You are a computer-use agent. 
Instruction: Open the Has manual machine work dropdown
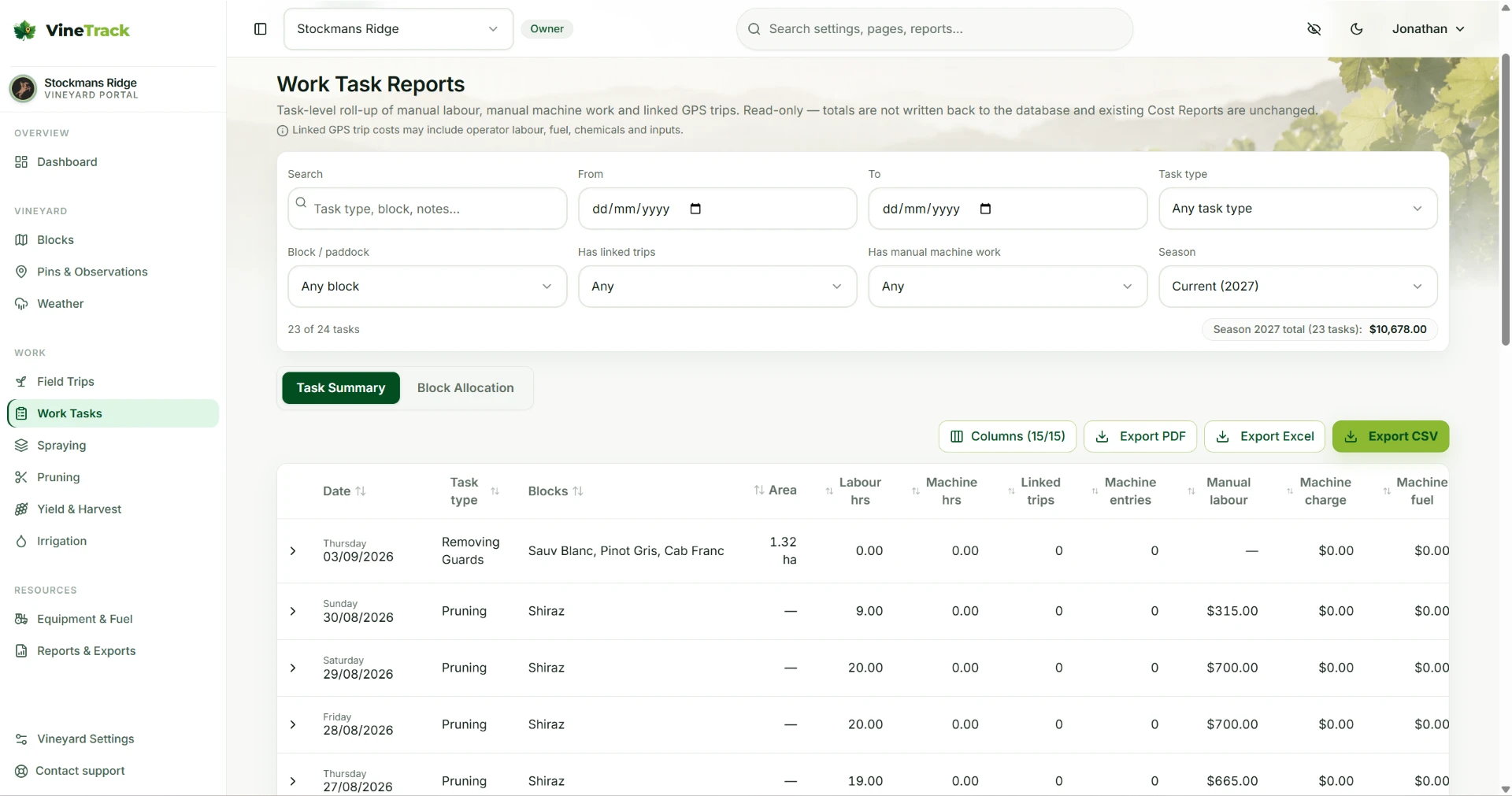[x=1007, y=287]
